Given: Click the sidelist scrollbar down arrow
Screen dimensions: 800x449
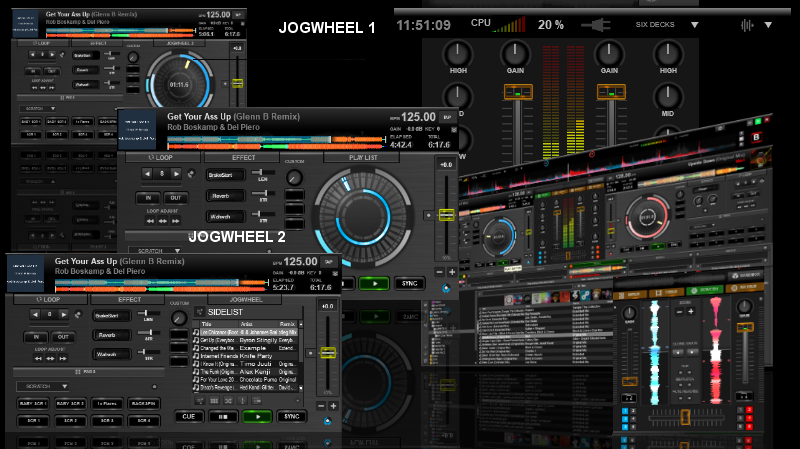Looking at the screenshot, I should 301,388.
